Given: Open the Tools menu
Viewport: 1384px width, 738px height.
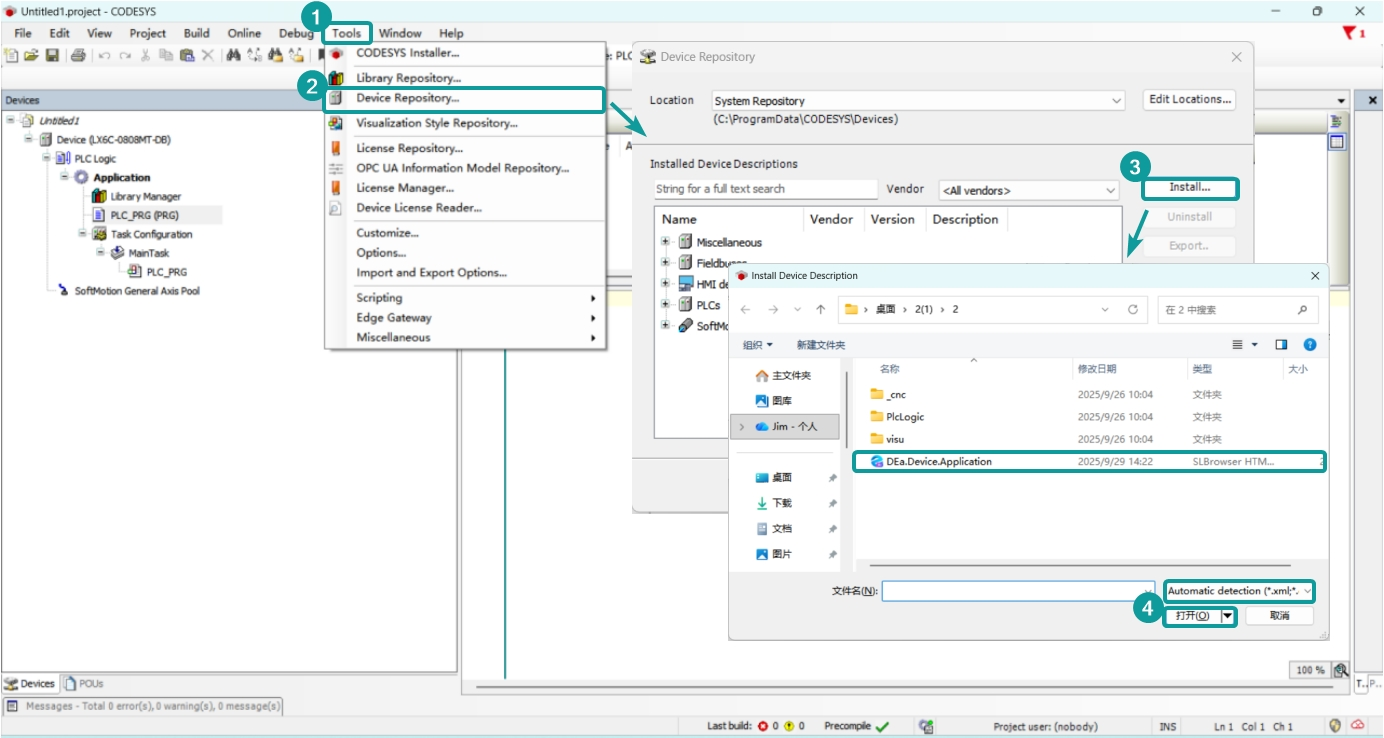Looking at the screenshot, I should (x=347, y=33).
